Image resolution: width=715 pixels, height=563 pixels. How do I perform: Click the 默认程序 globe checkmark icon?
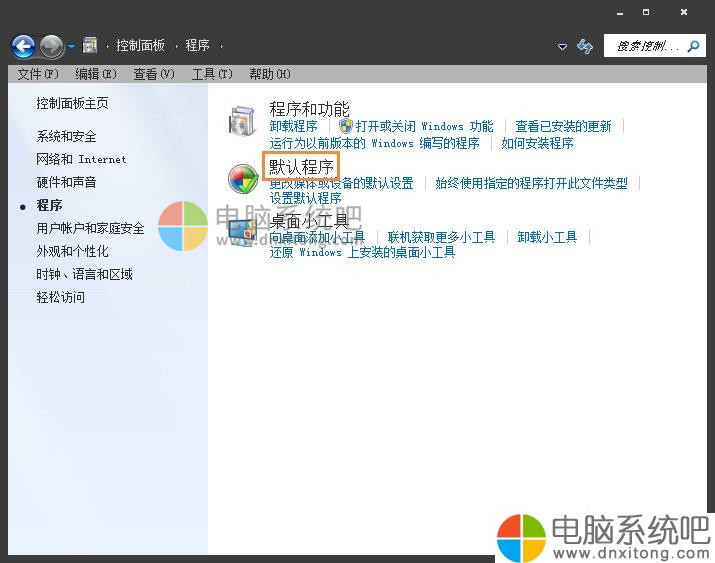(x=244, y=179)
